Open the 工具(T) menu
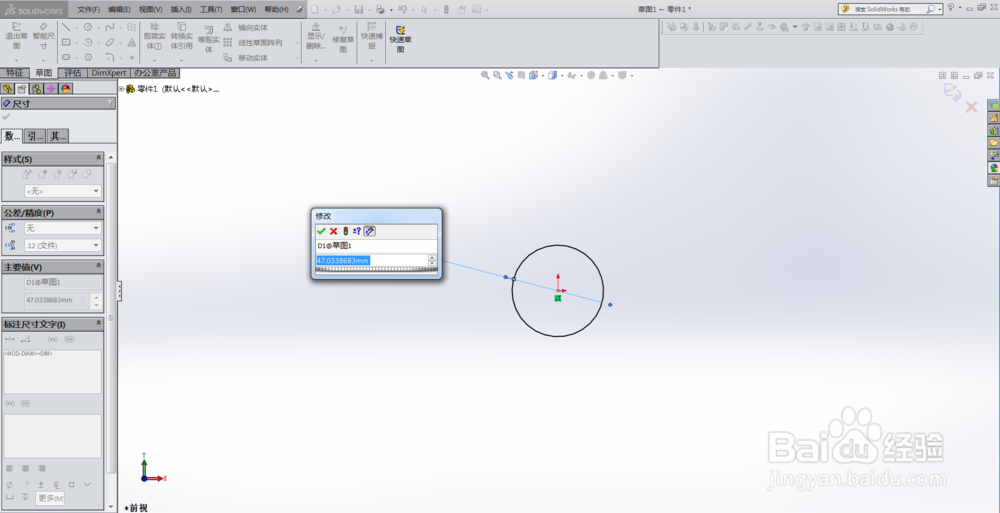The image size is (1000, 513). 211,10
